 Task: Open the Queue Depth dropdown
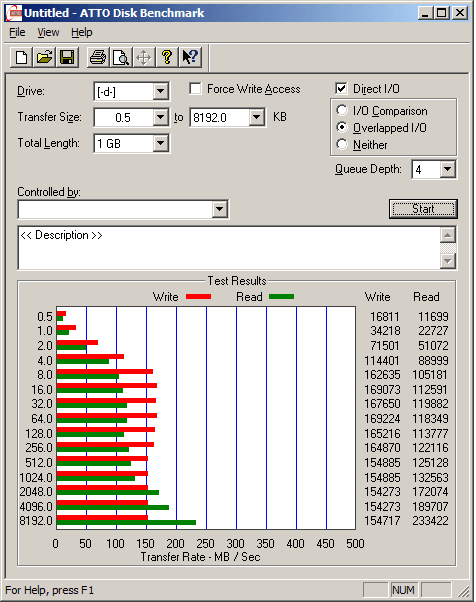click(447, 169)
